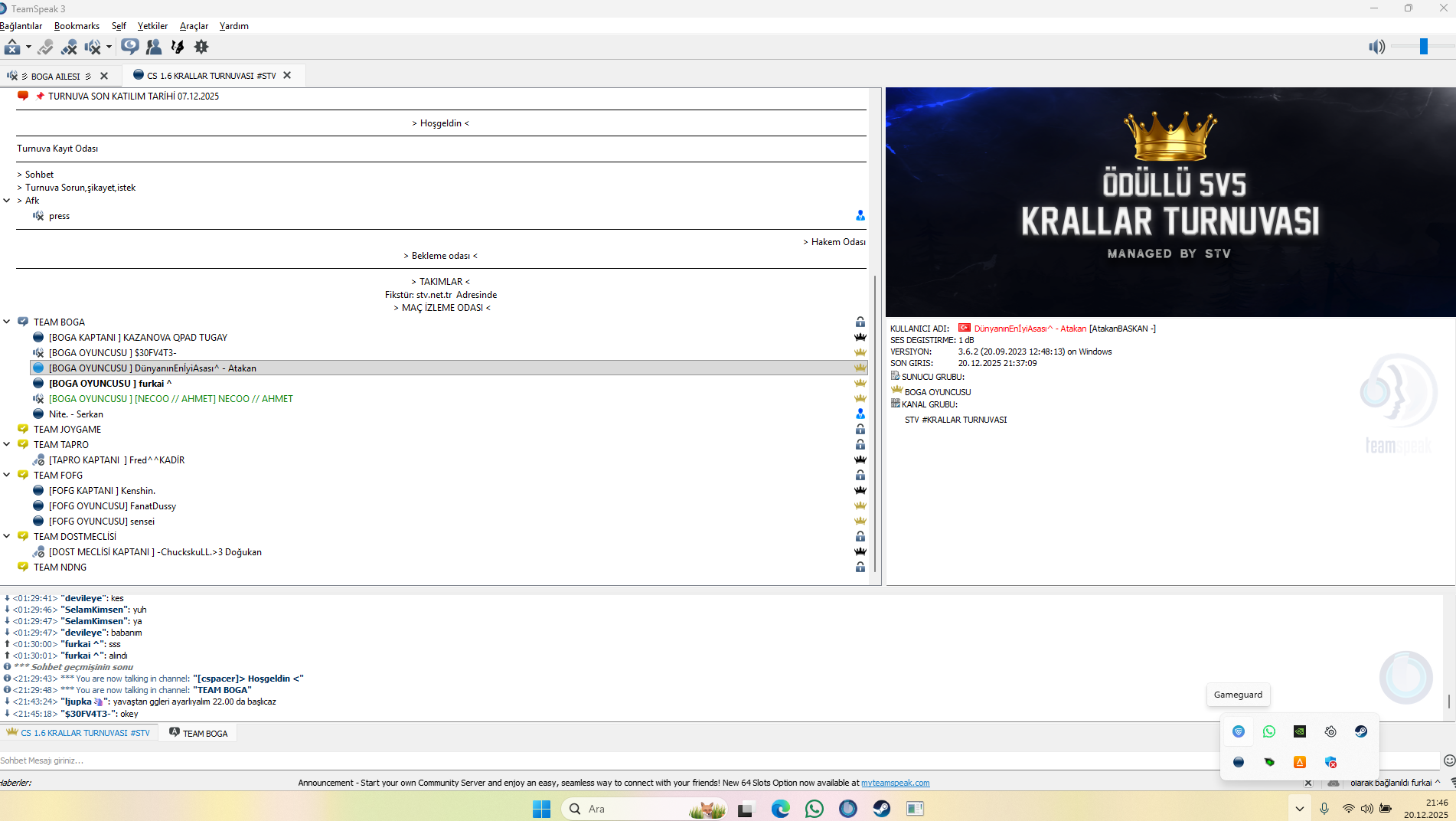Viewport: 1456px width, 821px height.
Task: Click the Krallar Turnuvası banner image
Action: click(1170, 202)
